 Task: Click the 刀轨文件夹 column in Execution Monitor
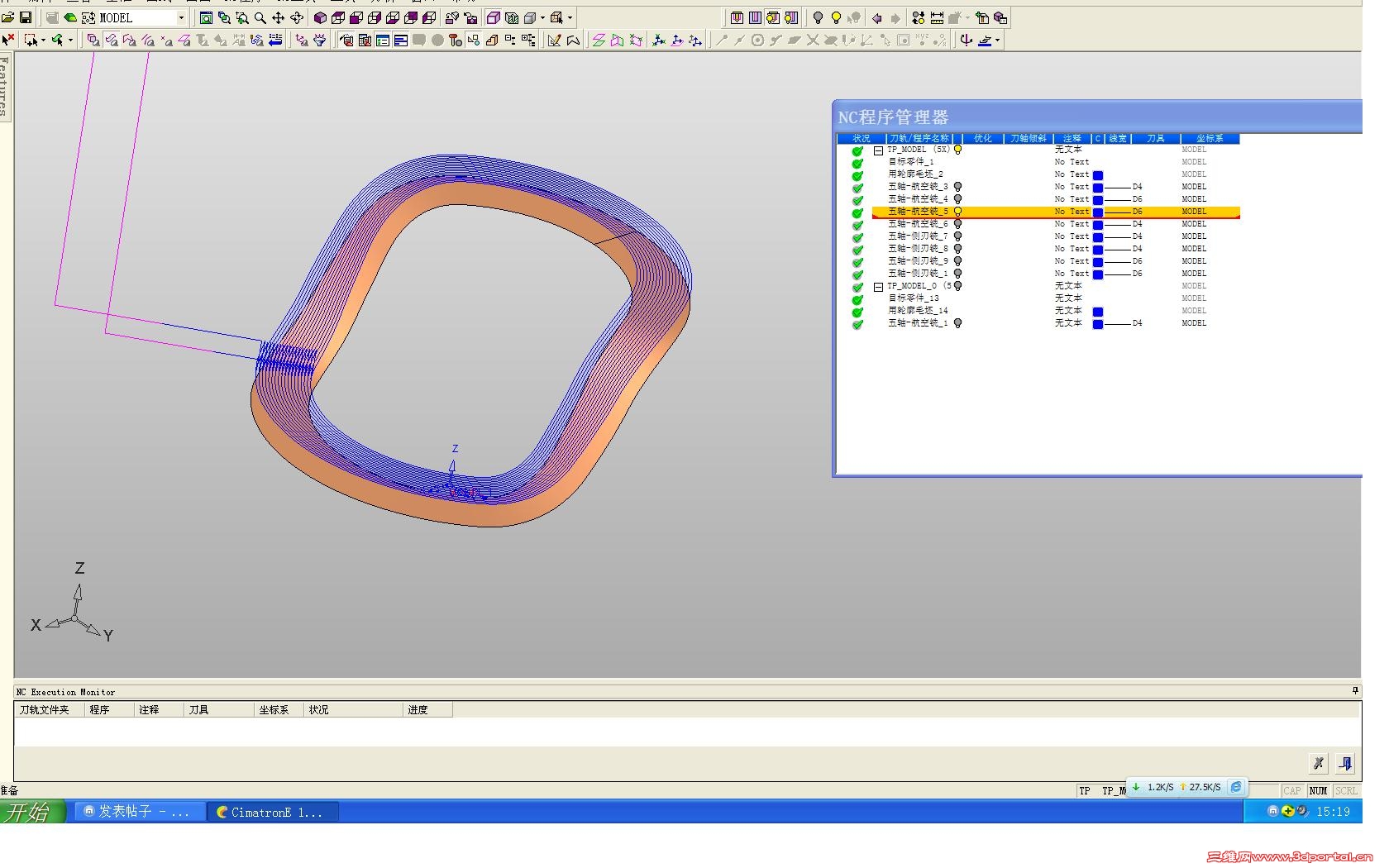50,709
